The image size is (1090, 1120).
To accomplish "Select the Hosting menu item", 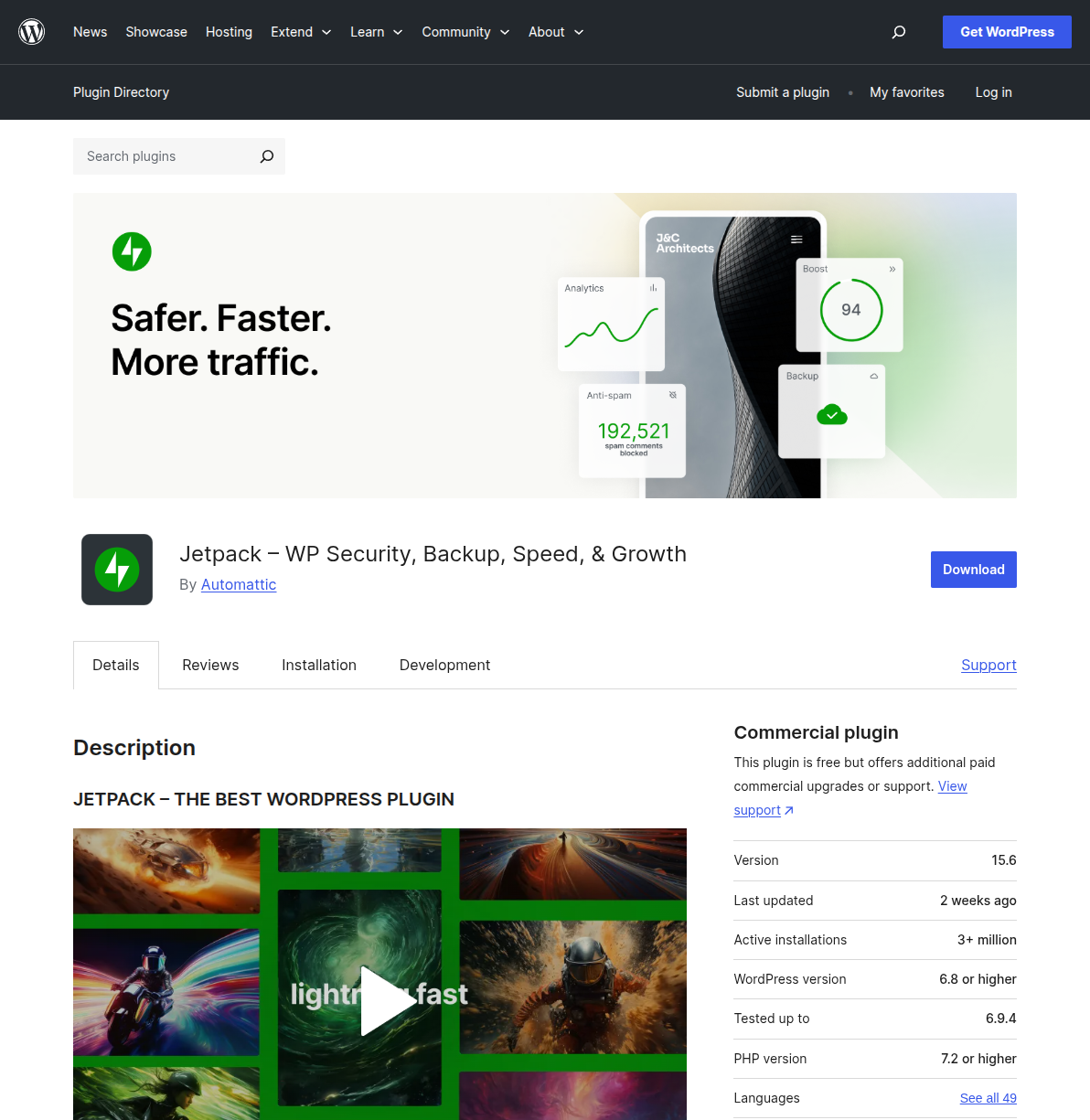I will [229, 32].
